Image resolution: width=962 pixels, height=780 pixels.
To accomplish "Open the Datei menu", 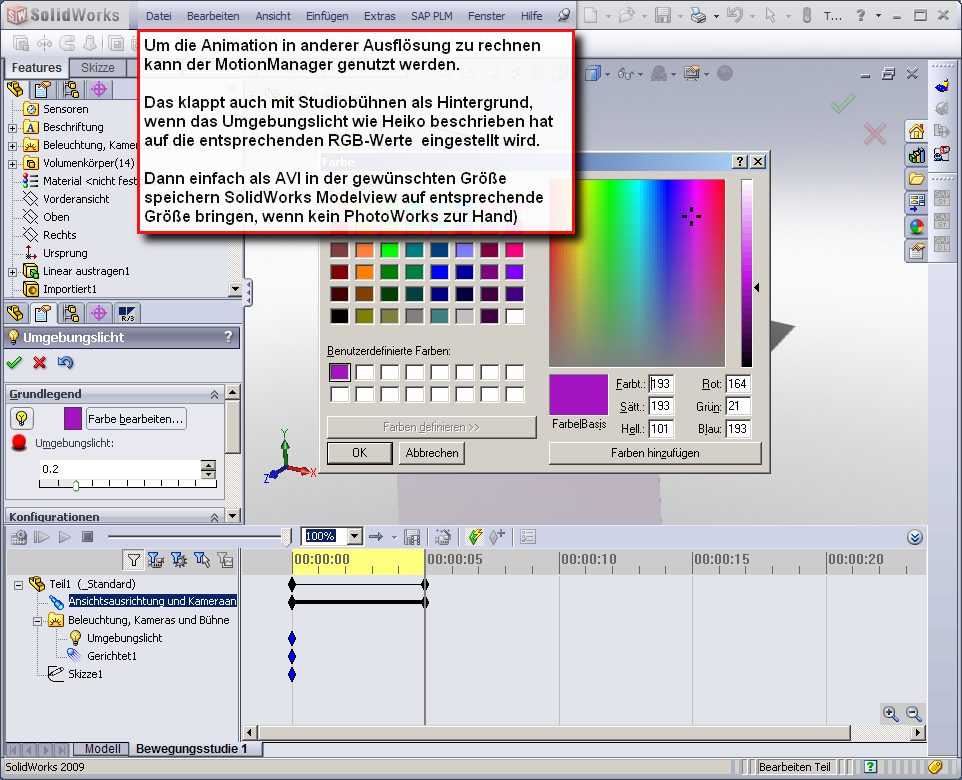I will coord(158,16).
